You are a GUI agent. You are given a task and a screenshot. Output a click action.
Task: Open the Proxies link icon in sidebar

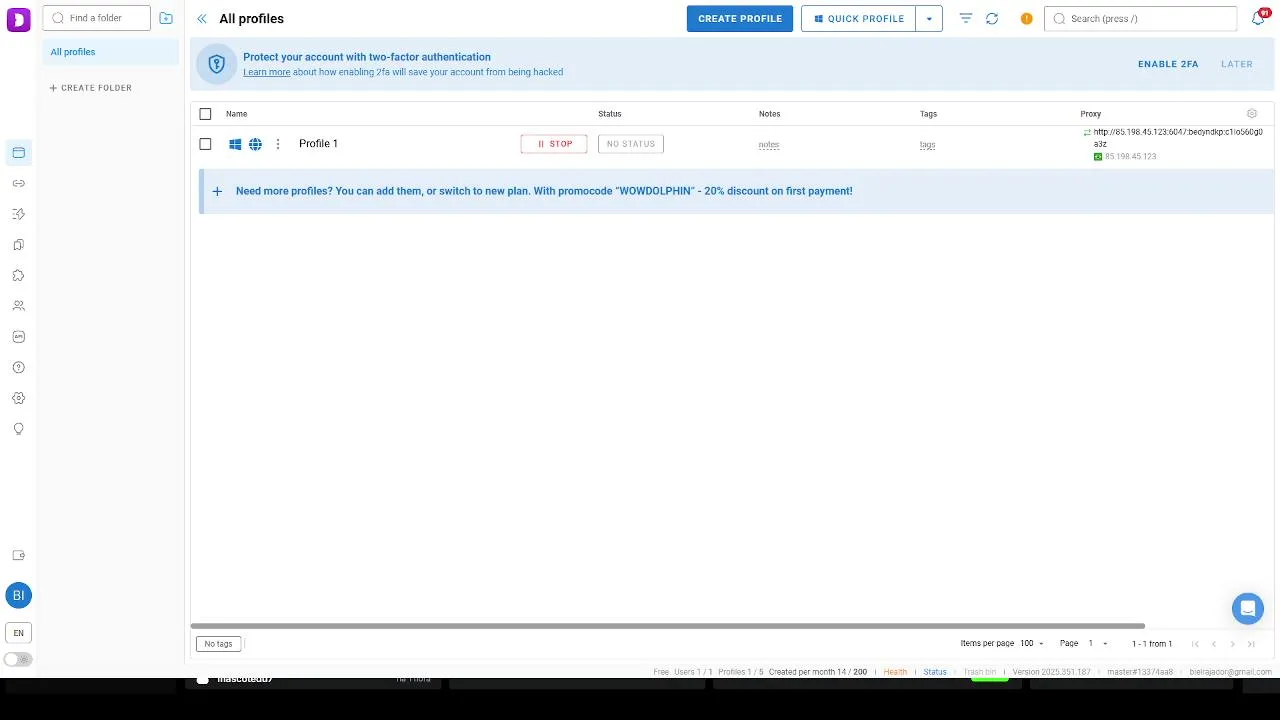[18, 184]
